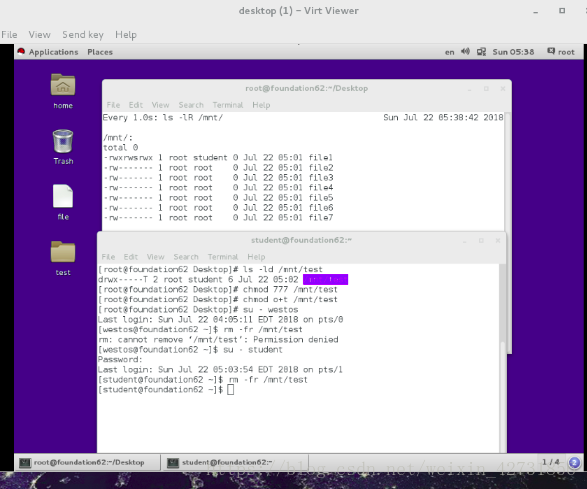This screenshot has height=489, width=587.
Task: Open the Places menu
Action: click(x=100, y=52)
